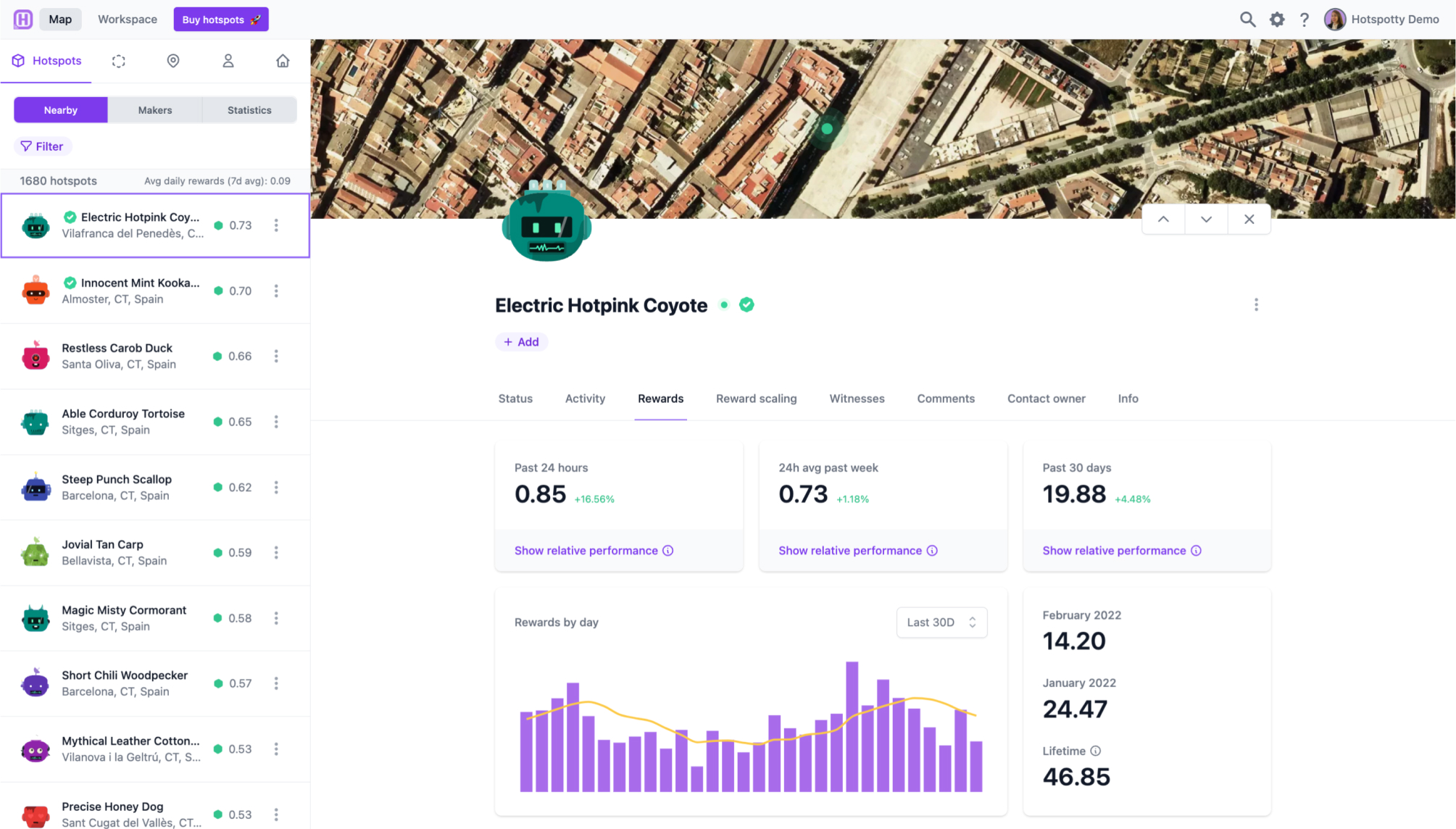Click the help question mark icon
1456x829 pixels.
(1304, 20)
